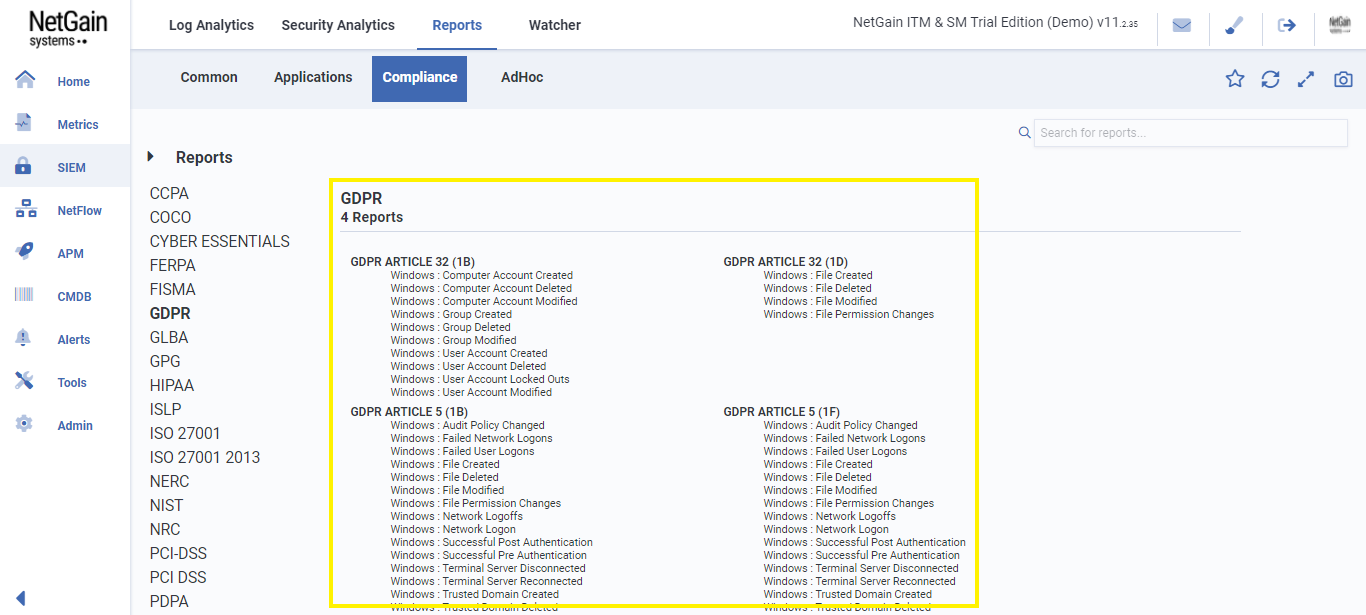Click the logout arrow icon
Viewport: 1366px width, 615px height.
pos(1287,26)
